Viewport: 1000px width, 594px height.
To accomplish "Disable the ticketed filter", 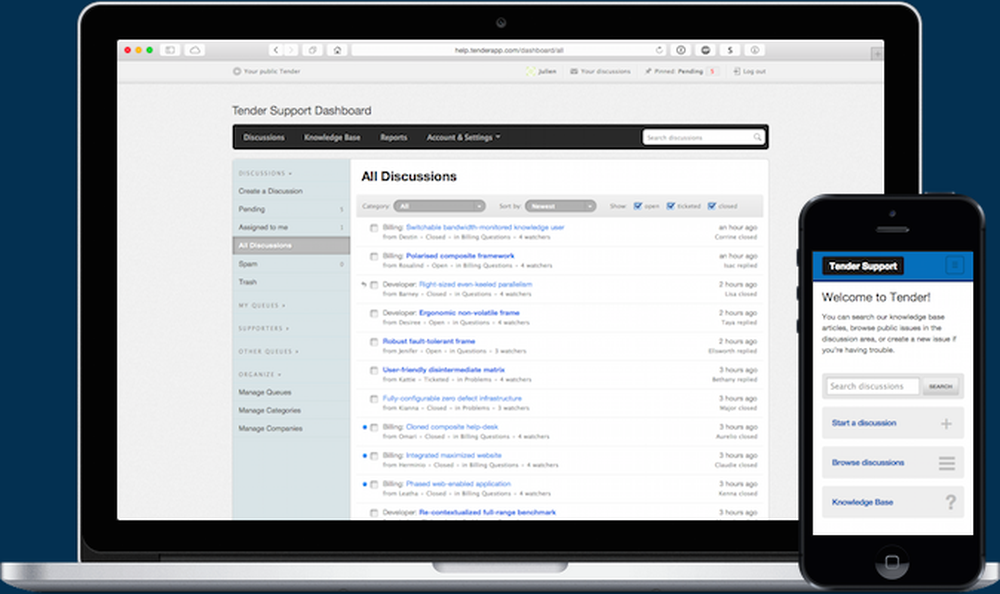I will (x=671, y=206).
